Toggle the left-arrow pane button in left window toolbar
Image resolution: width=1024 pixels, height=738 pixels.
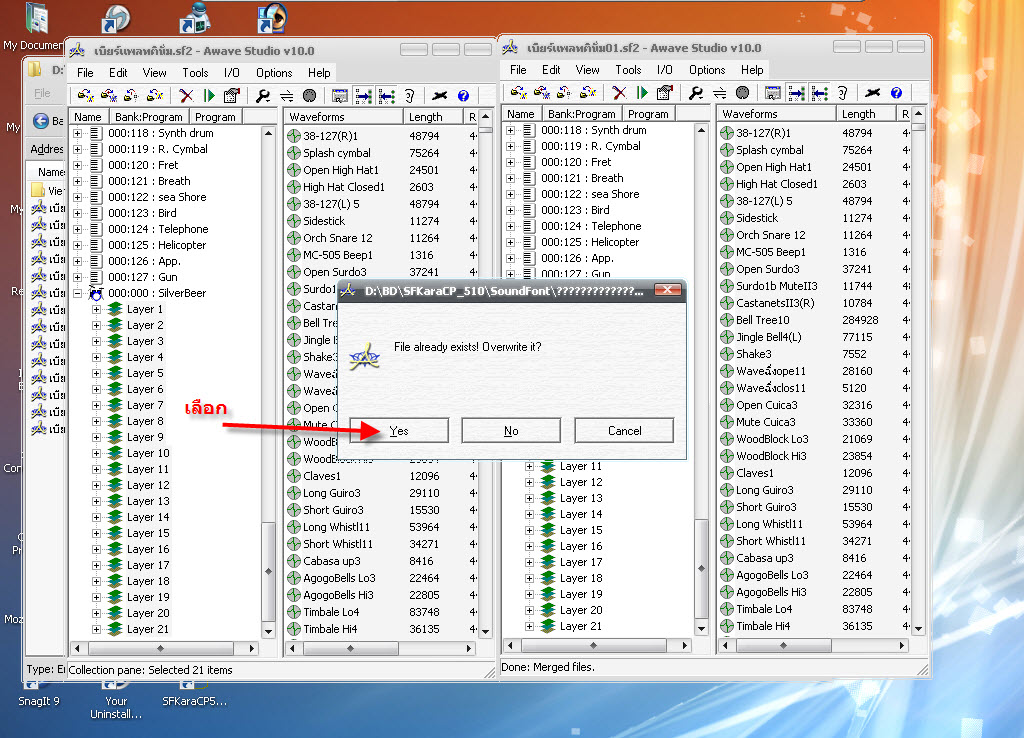tap(387, 96)
